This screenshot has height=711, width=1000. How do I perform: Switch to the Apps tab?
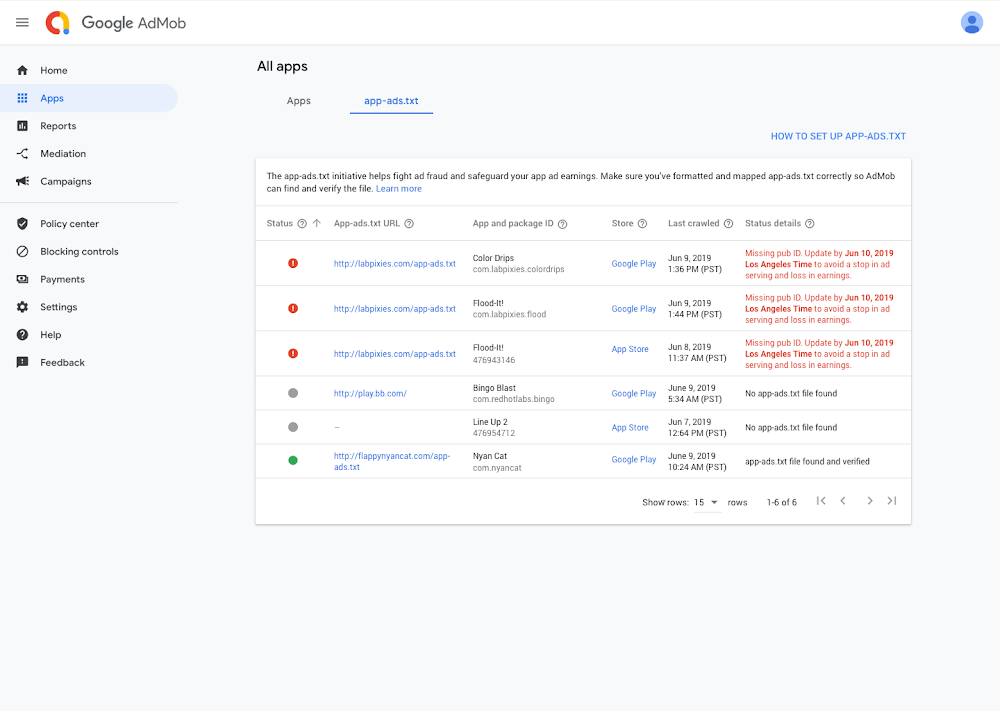[x=298, y=101]
